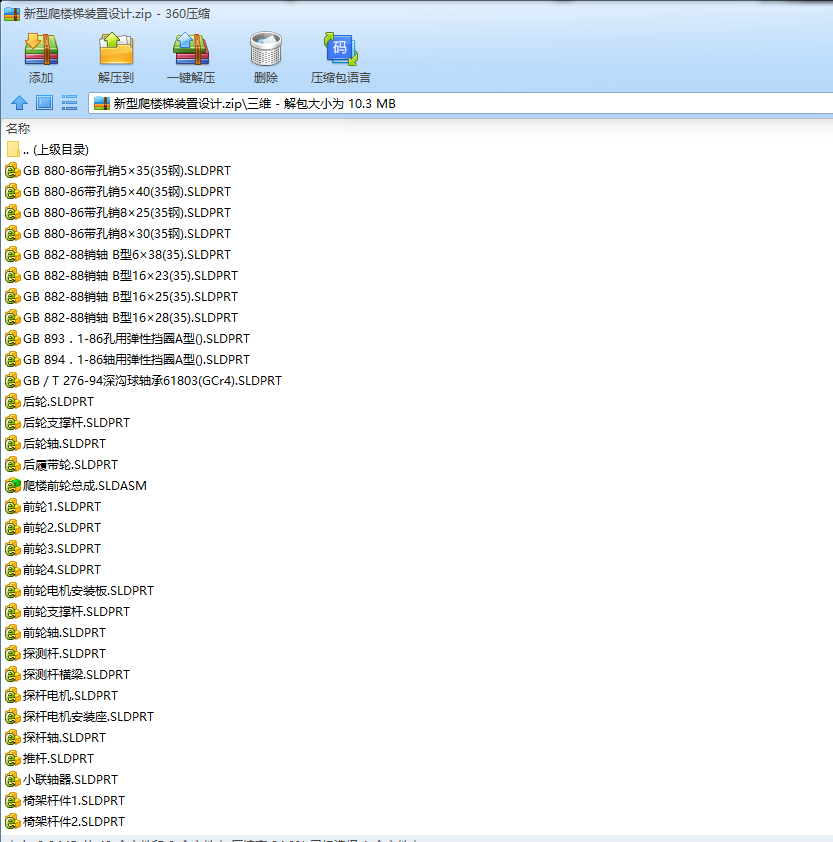The height and width of the screenshot is (842, 833).
Task: Select GB 882-88销轴 B型6×38(35).SLDPRT
Action: 118,254
